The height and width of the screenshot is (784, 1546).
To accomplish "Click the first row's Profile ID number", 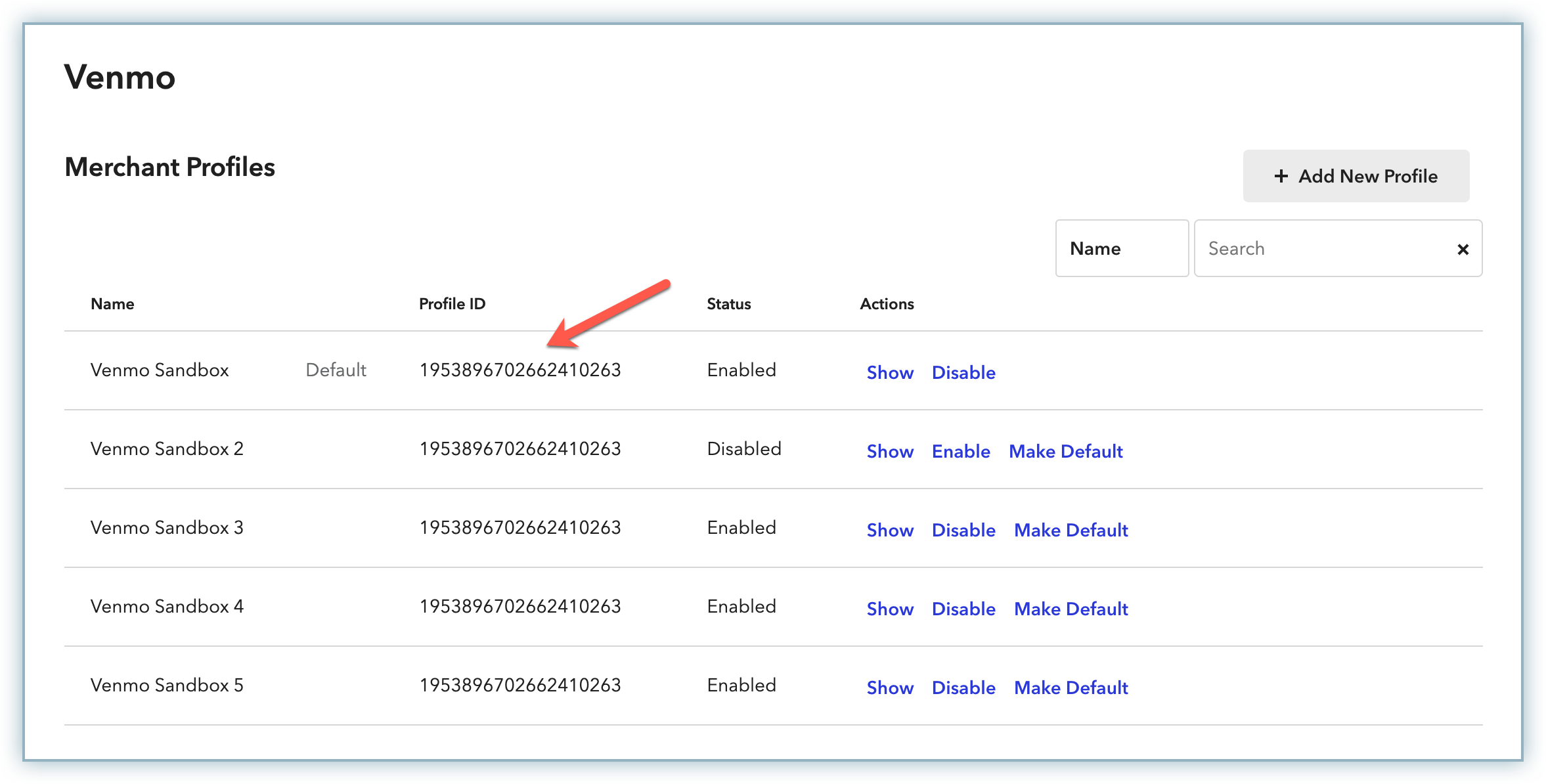I will point(519,370).
